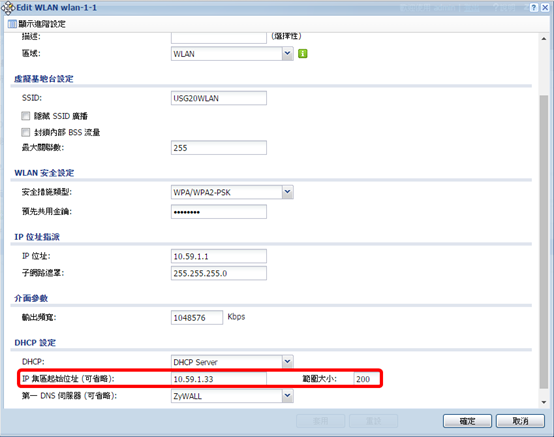
Task: Click the help question mark icon
Action: tap(534, 7)
